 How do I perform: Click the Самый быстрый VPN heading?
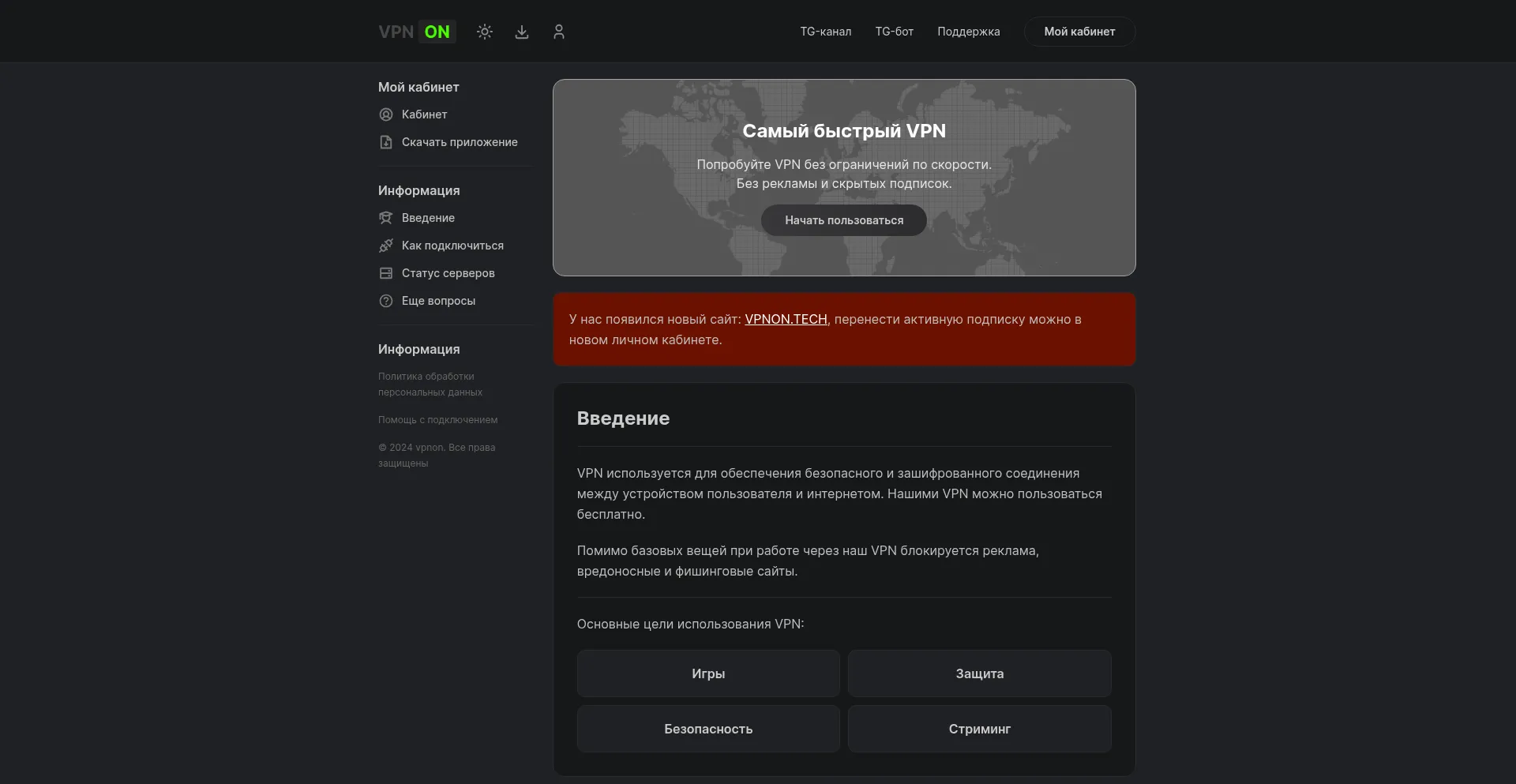844,131
